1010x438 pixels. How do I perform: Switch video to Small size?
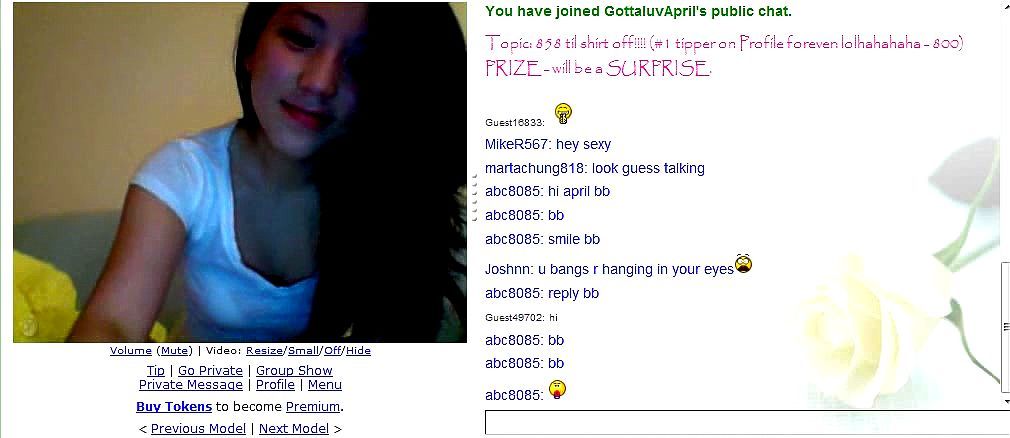click(303, 350)
